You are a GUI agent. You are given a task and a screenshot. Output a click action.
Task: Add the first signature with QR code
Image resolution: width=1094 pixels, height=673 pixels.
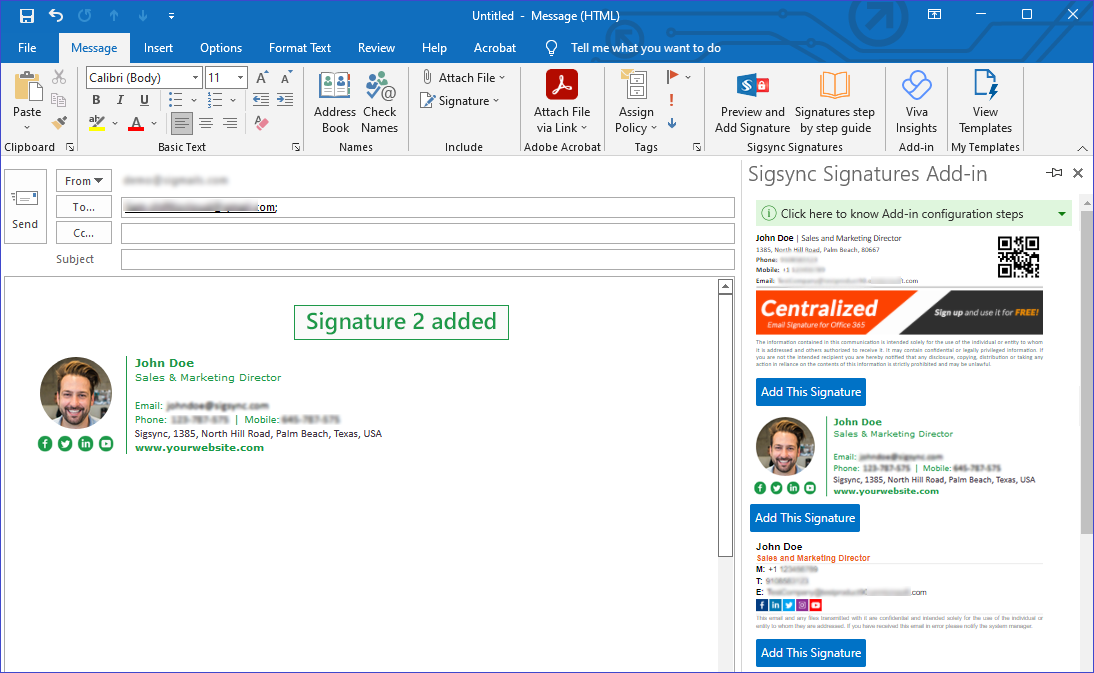click(810, 392)
